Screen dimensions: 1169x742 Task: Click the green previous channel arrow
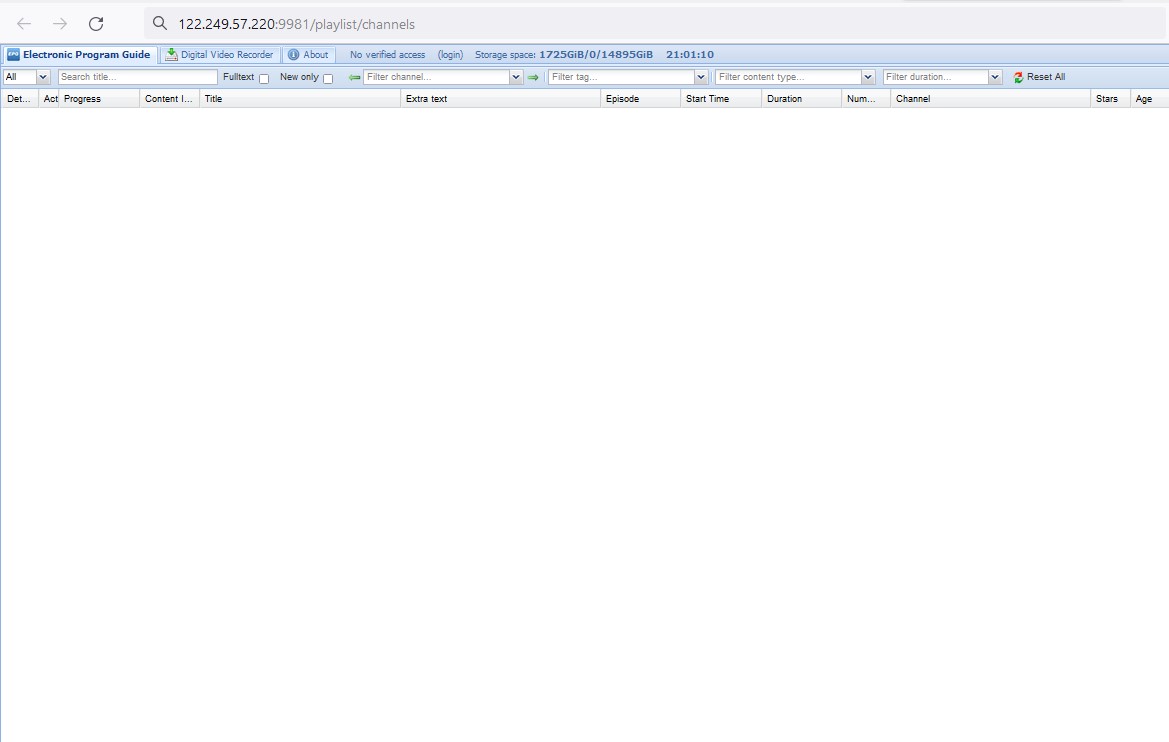point(355,78)
